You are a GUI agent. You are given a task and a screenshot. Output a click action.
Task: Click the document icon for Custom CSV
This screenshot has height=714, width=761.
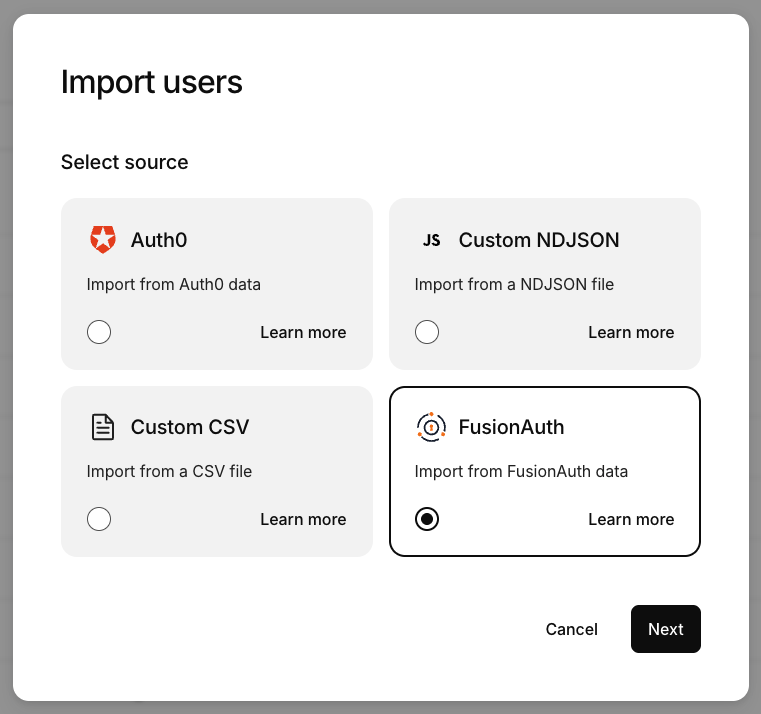point(103,427)
